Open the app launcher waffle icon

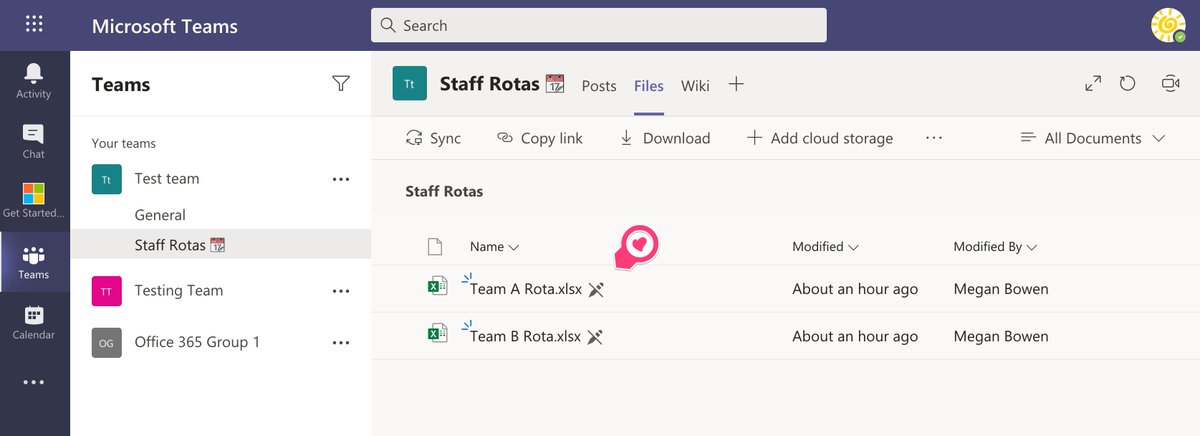pyautogui.click(x=34, y=25)
